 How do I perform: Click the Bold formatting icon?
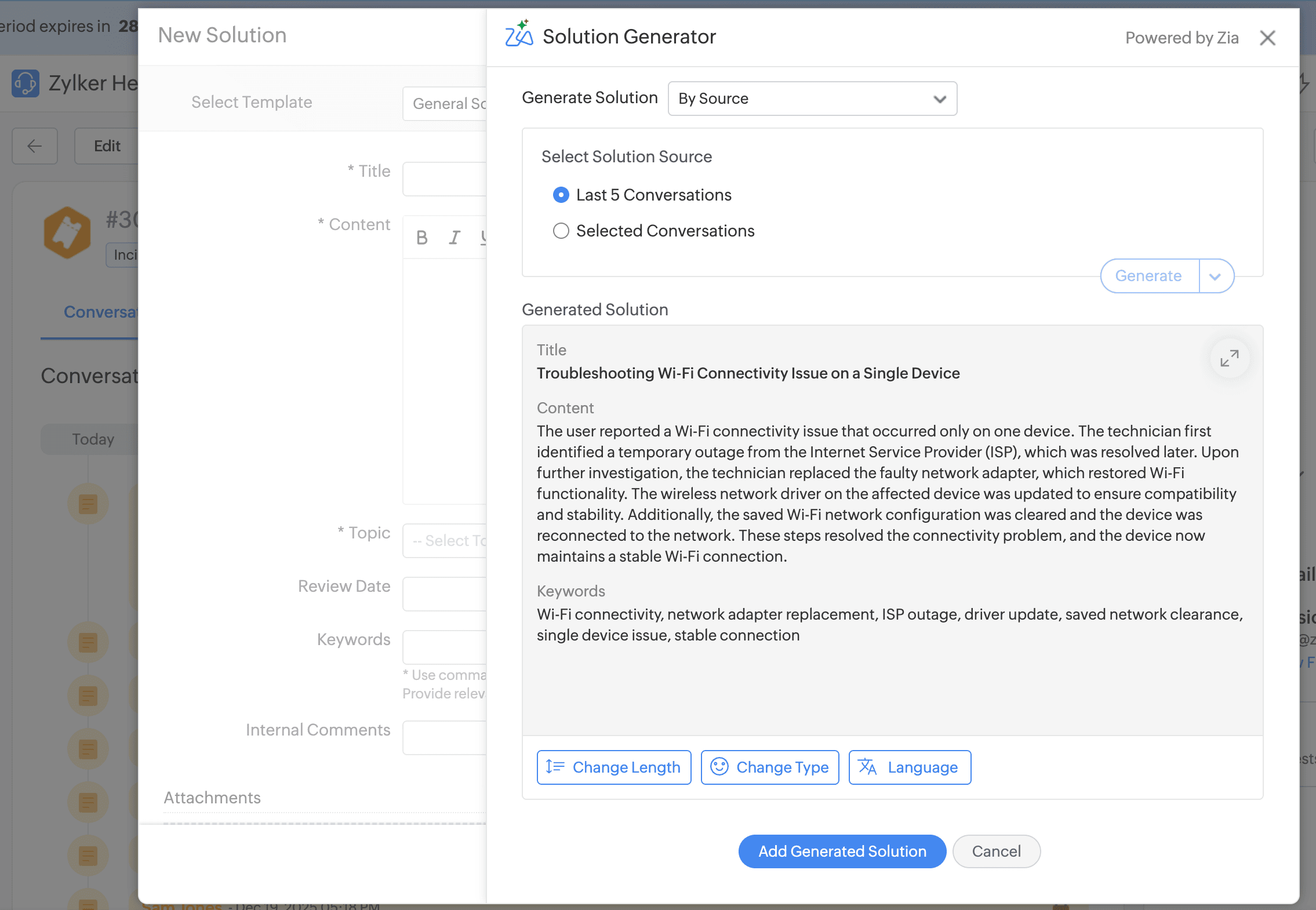422,238
